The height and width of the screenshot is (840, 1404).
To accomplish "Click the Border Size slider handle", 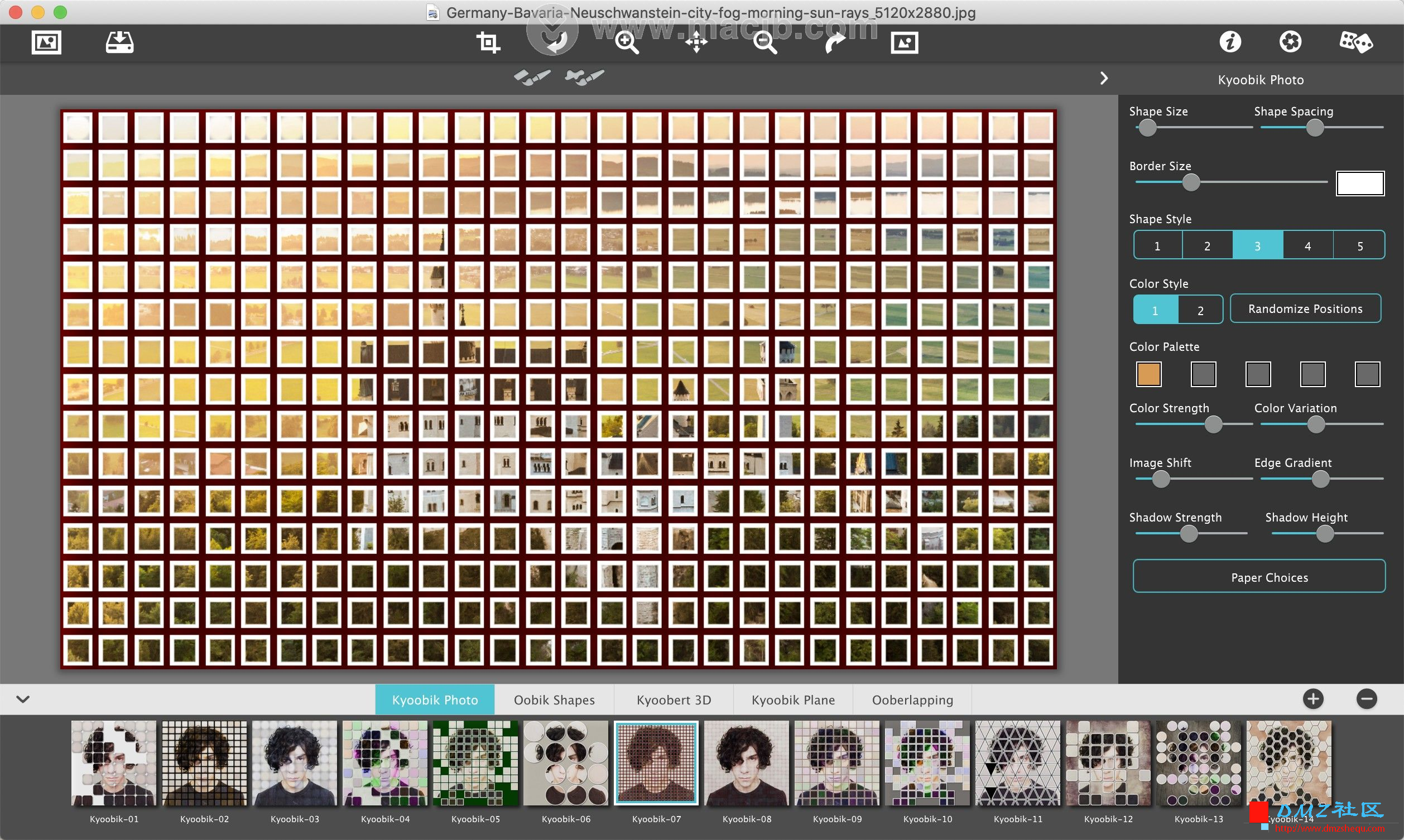I will pyautogui.click(x=1191, y=182).
